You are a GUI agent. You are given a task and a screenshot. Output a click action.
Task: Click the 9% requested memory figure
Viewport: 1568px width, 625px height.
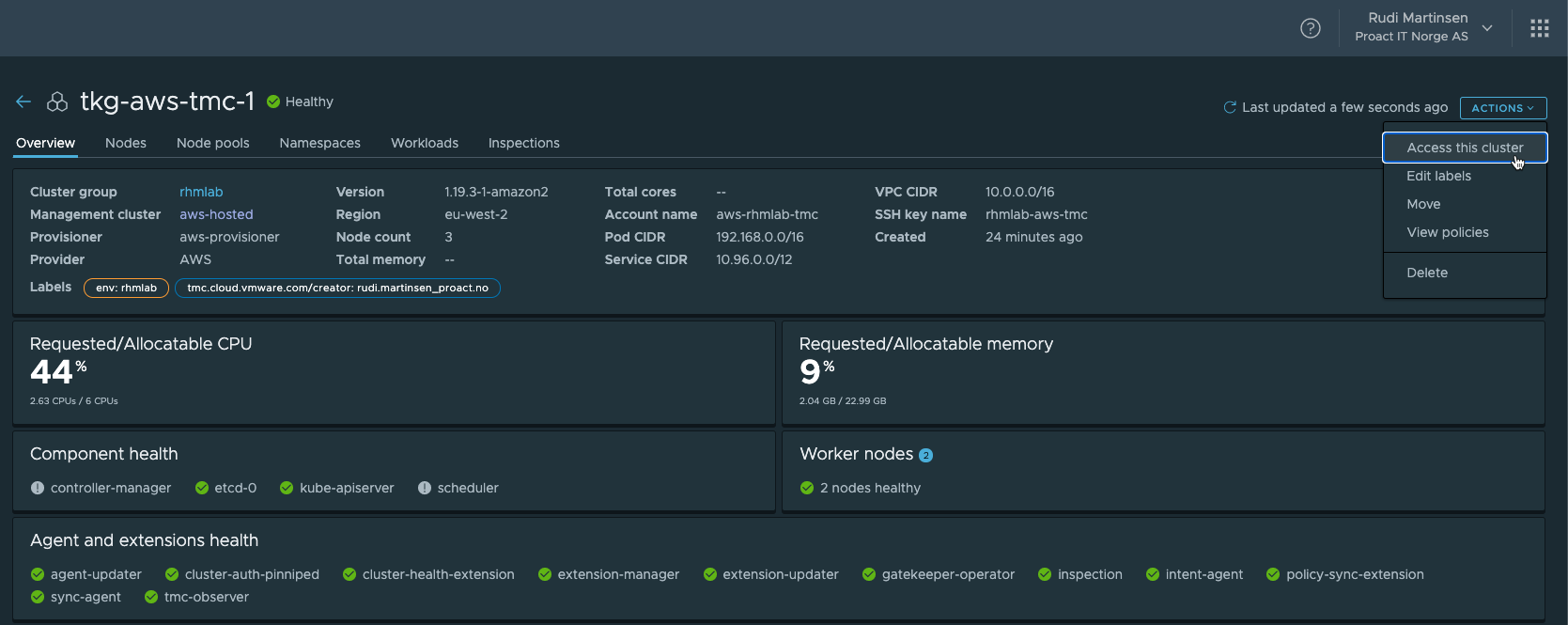click(816, 372)
